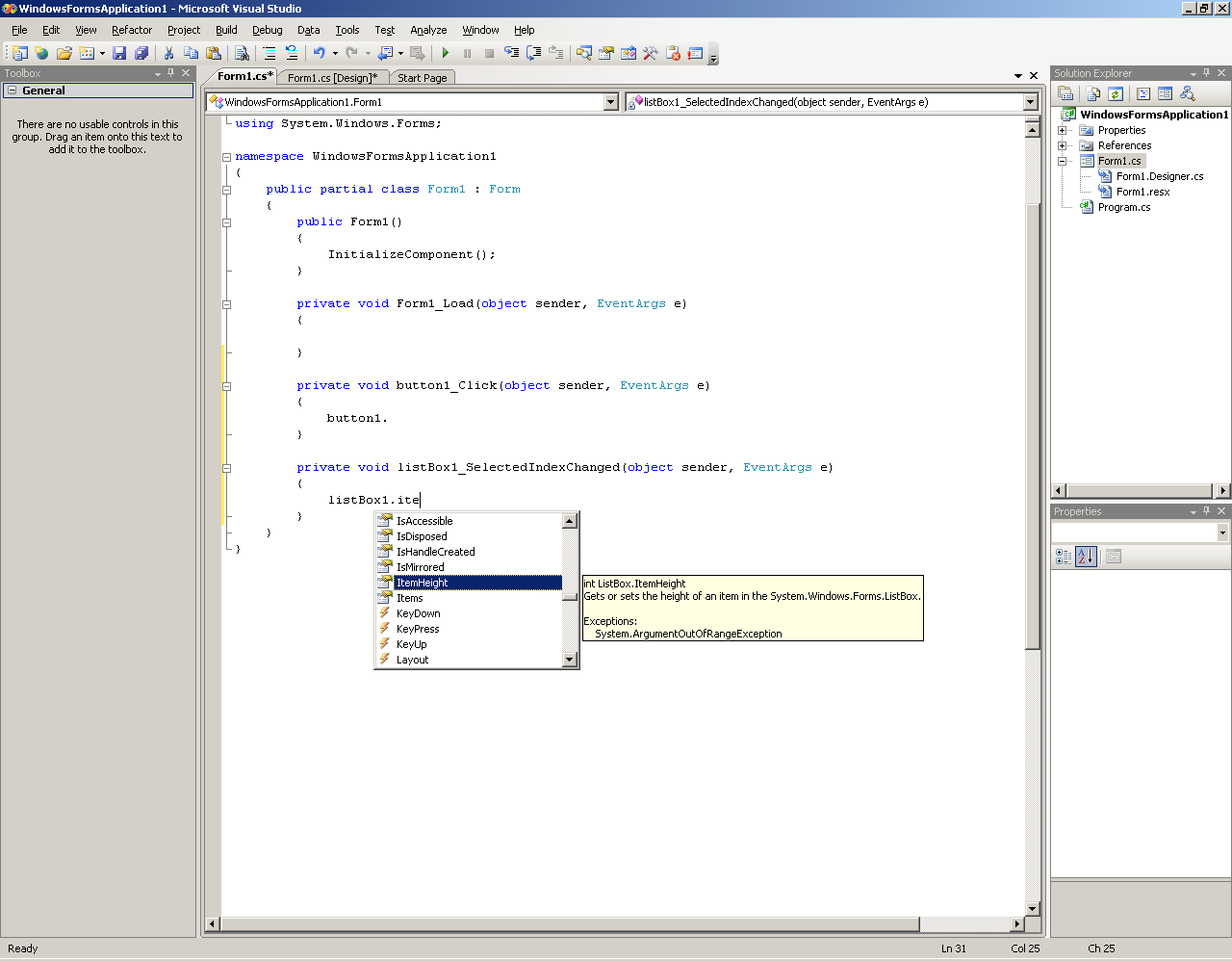Click Solution Explorer horizontal scroll right arrow
The width and height of the screenshot is (1232, 961).
point(1222,490)
